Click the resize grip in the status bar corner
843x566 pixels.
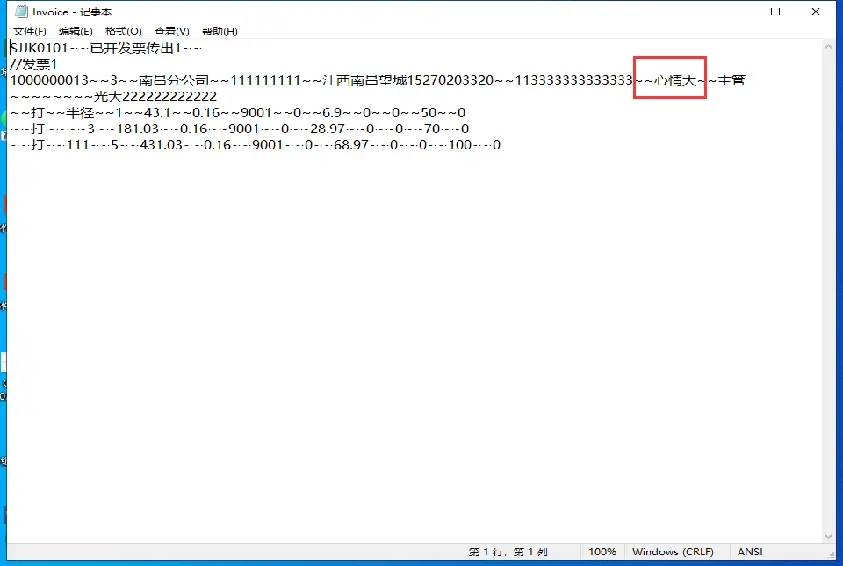pyautogui.click(x=831, y=554)
